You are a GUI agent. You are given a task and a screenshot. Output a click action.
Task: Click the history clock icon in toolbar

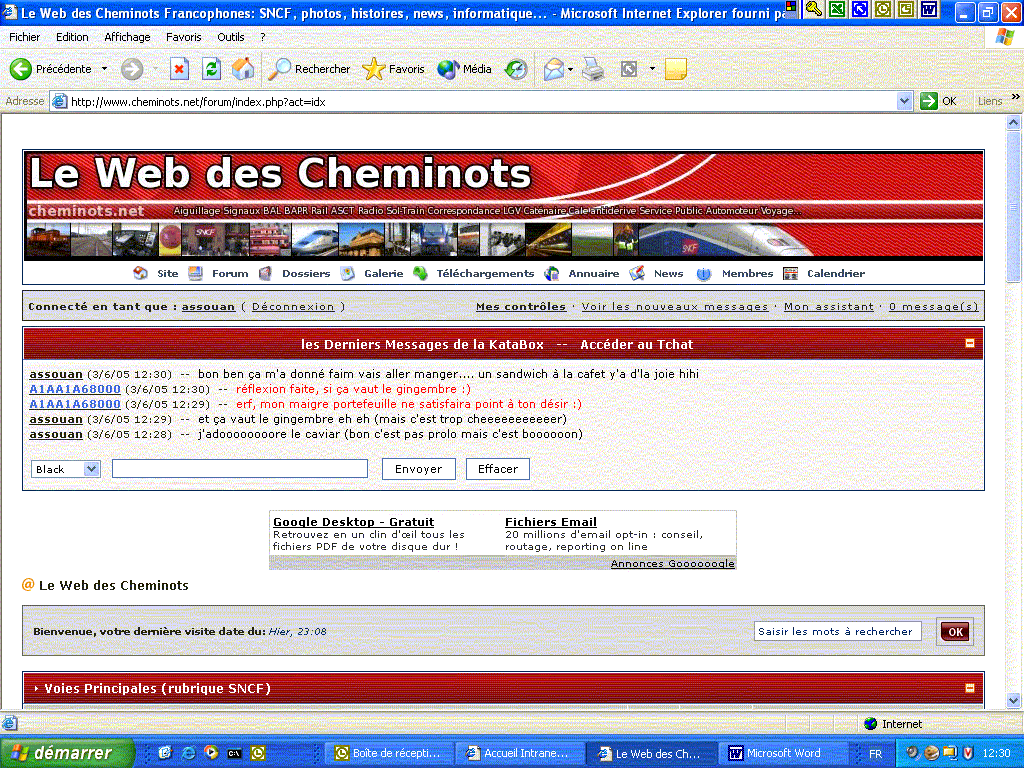(x=516, y=69)
